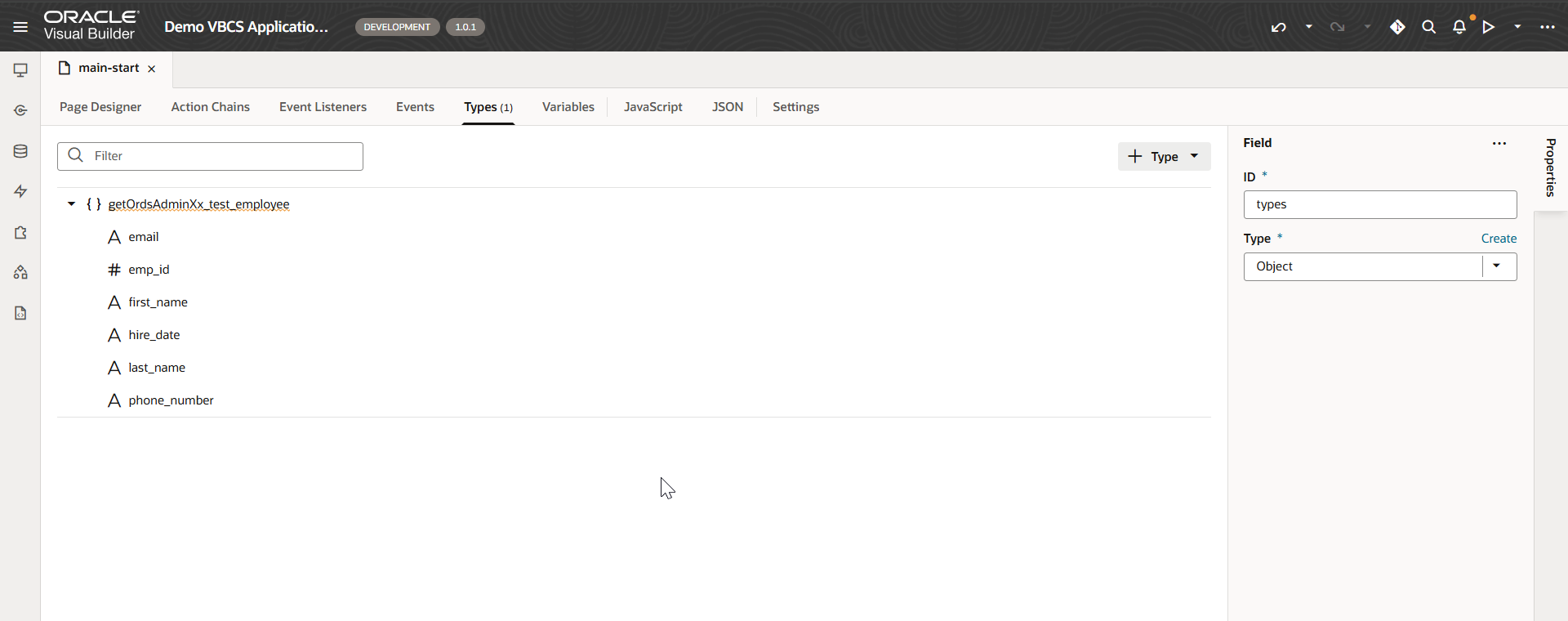
Task: Click the Undo arrow icon
Action: [x=1278, y=27]
